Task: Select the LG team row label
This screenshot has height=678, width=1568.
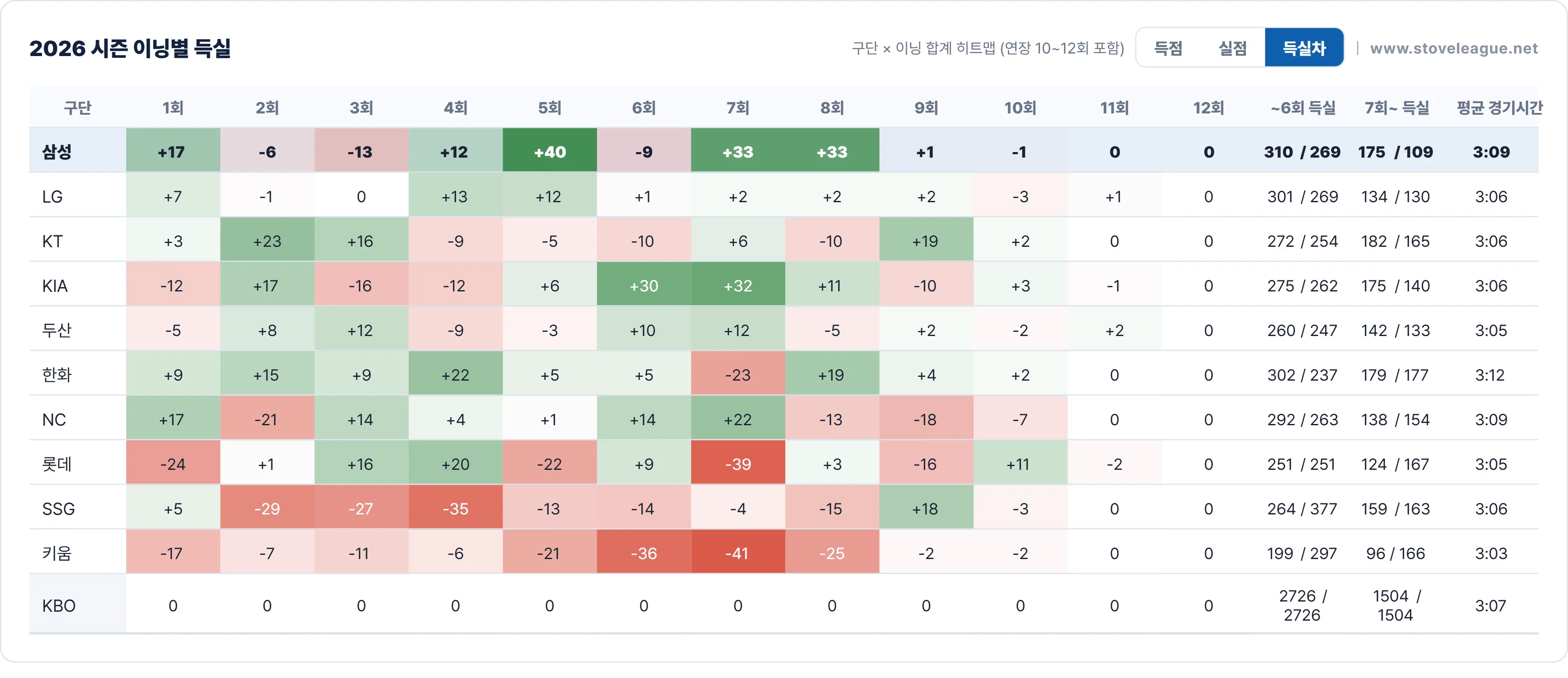Action: coord(53,197)
